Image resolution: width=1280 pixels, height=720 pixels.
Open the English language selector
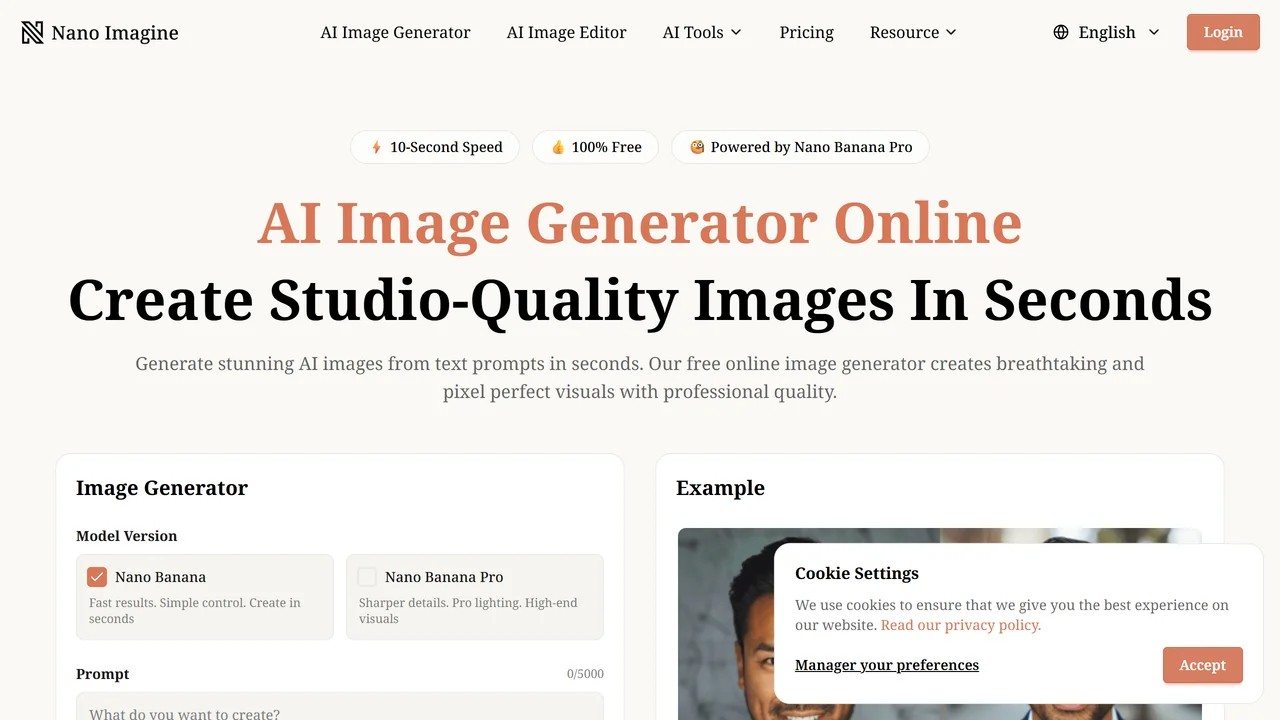(x=1107, y=32)
